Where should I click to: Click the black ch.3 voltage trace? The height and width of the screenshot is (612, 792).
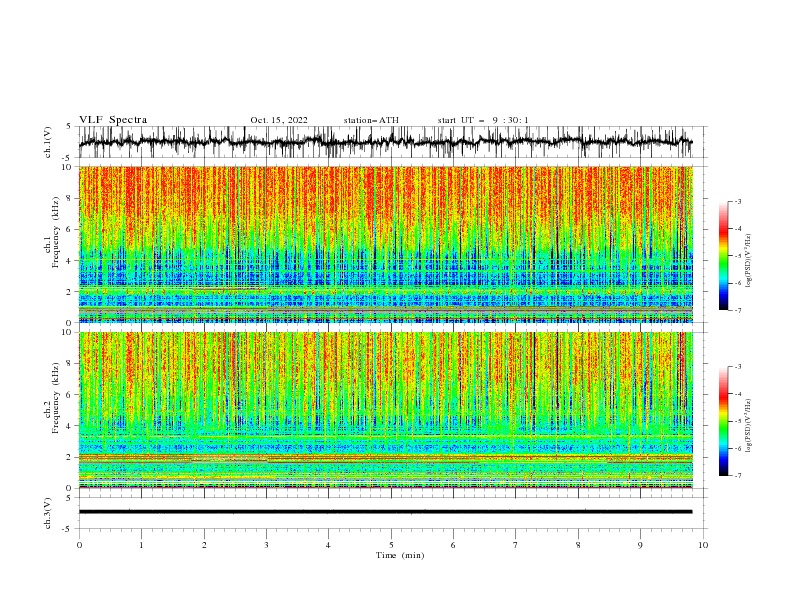pyautogui.click(x=385, y=512)
